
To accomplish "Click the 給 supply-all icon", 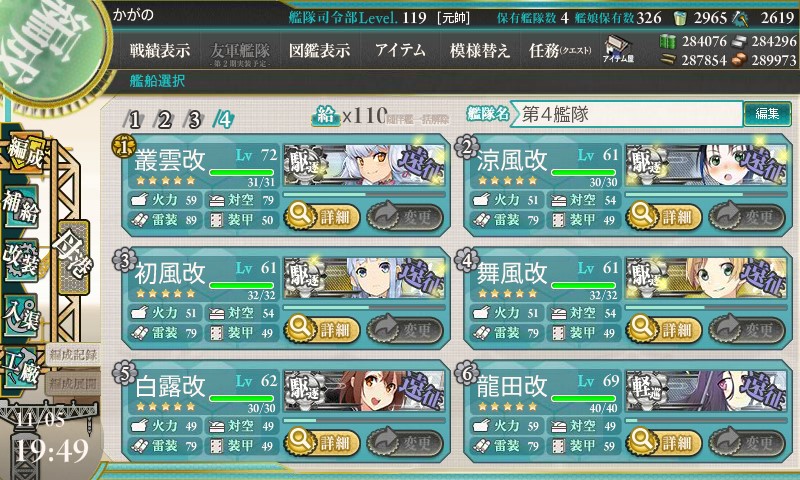I will point(326,116).
